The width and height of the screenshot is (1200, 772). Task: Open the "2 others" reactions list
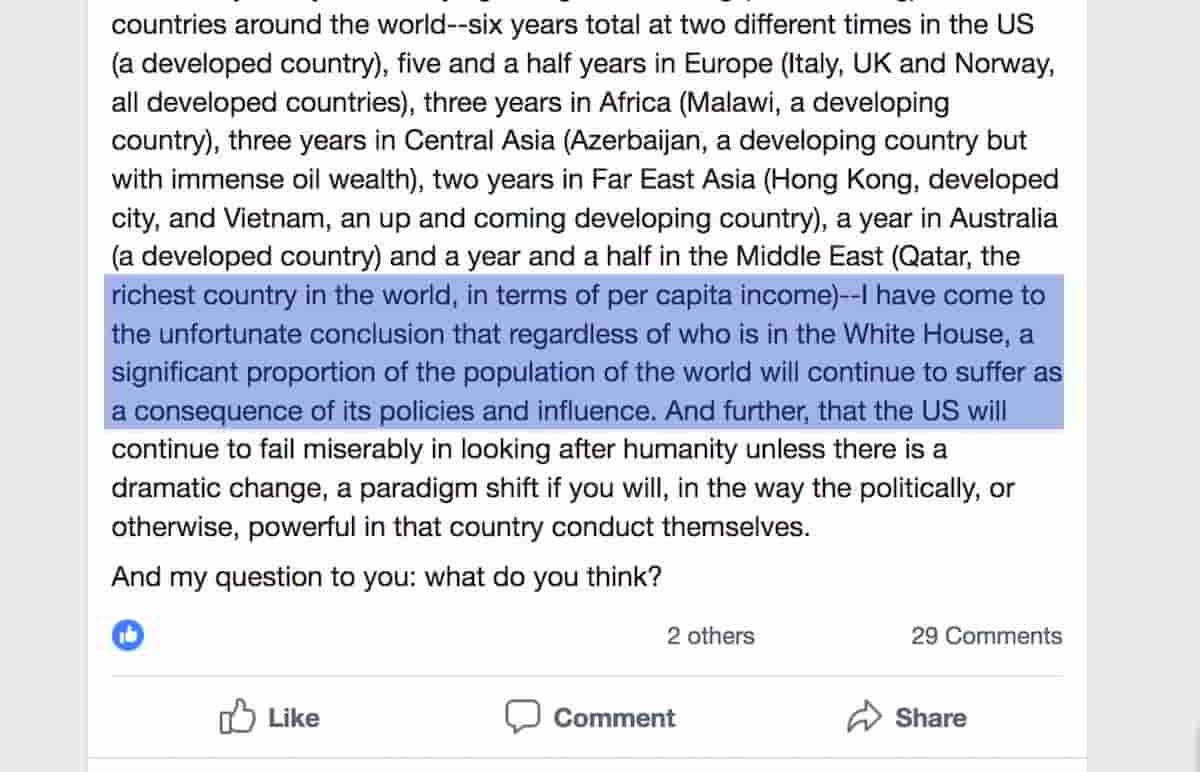[710, 636]
